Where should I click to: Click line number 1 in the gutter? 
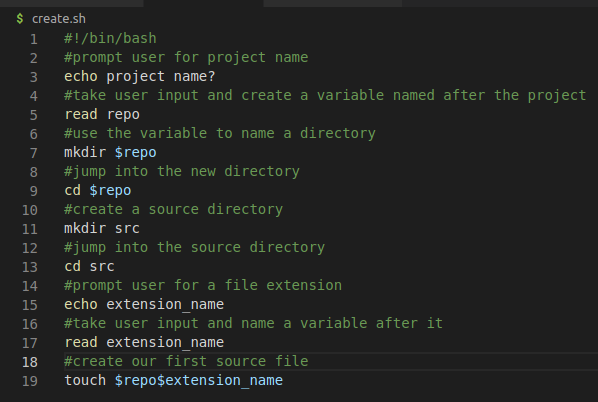(x=34, y=39)
